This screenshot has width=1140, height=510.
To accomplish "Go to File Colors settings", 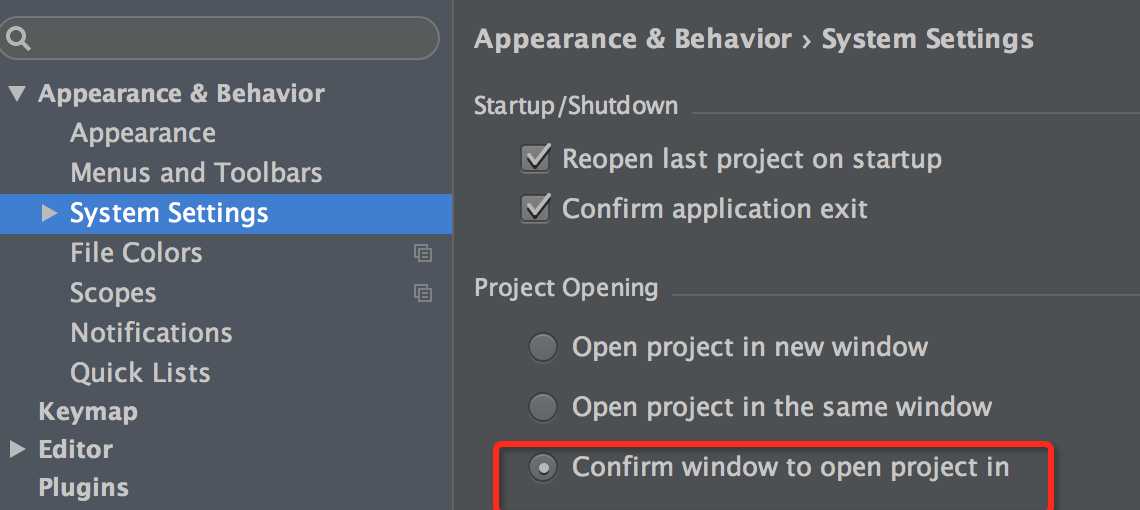I will tap(136, 253).
